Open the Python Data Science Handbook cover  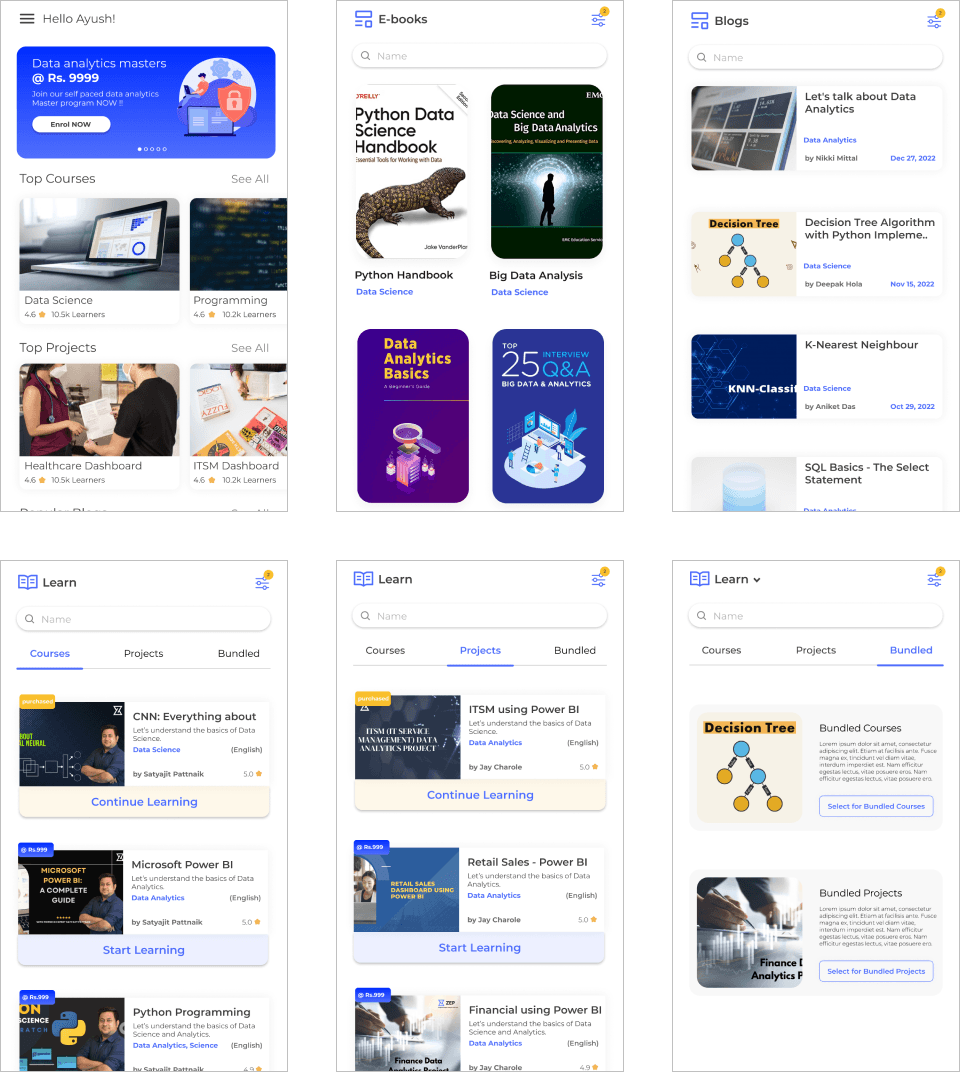[412, 172]
